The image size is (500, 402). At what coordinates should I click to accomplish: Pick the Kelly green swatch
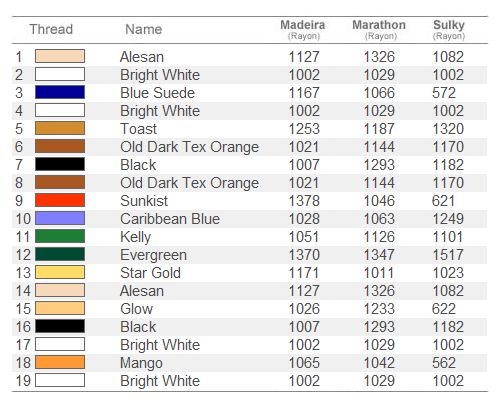tap(60, 236)
